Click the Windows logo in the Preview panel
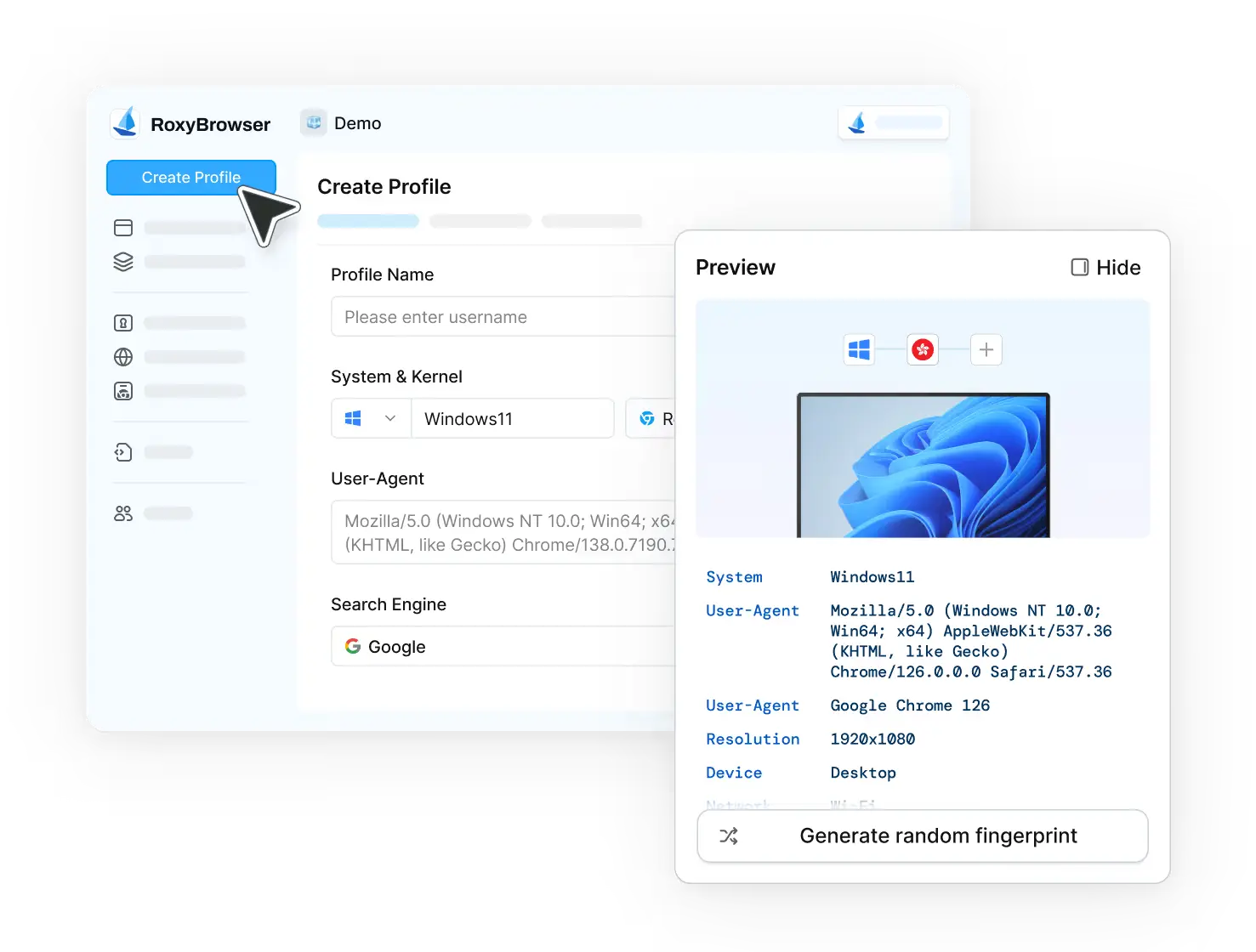Screen dimensions: 1256x952 (859, 349)
